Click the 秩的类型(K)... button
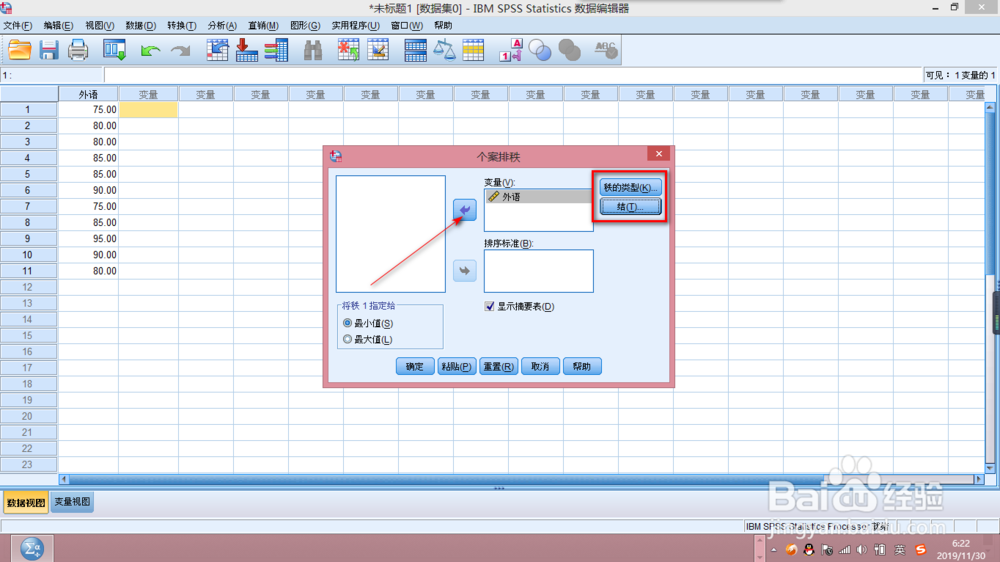 630,187
